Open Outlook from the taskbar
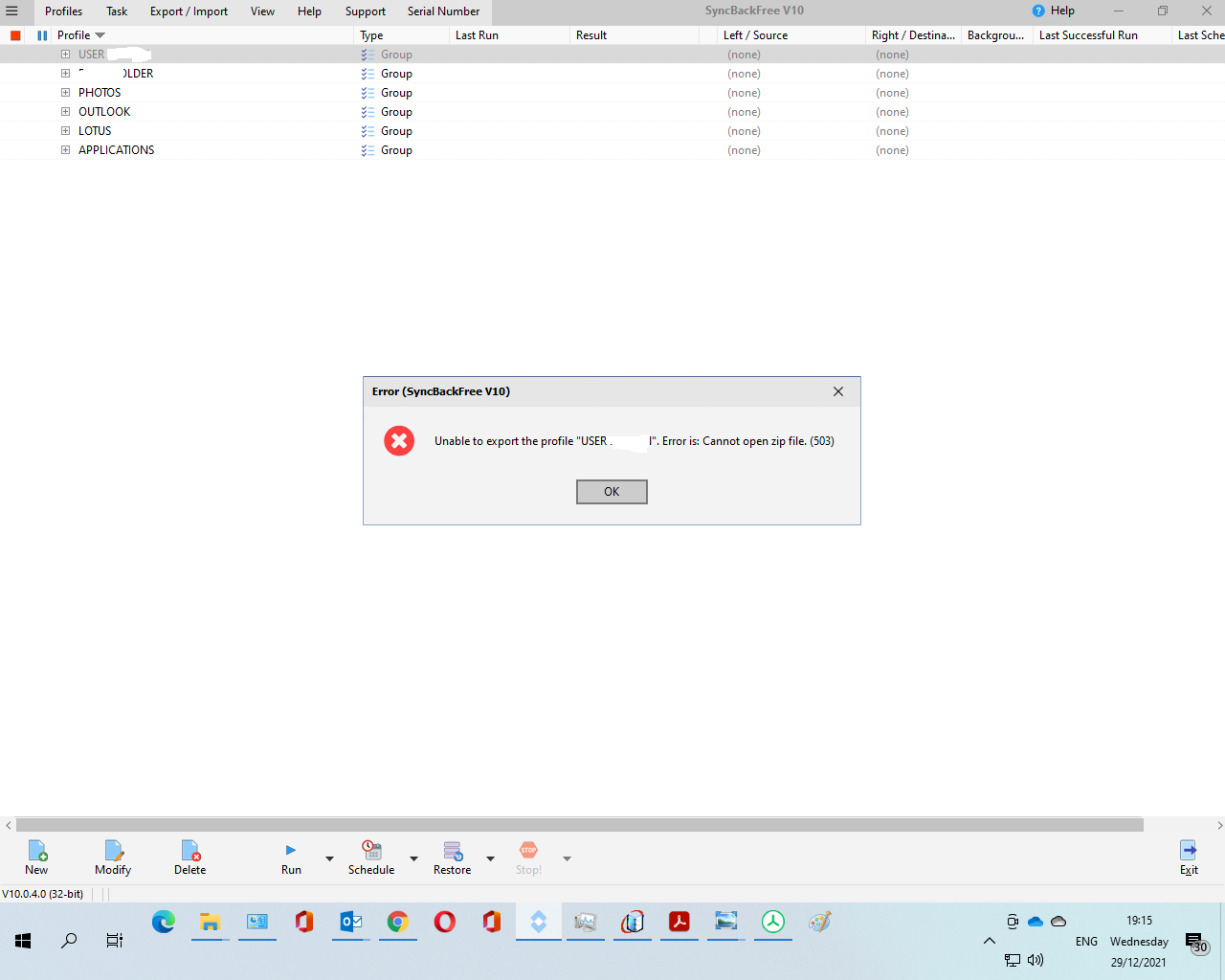Image resolution: width=1225 pixels, height=980 pixels. 351,922
